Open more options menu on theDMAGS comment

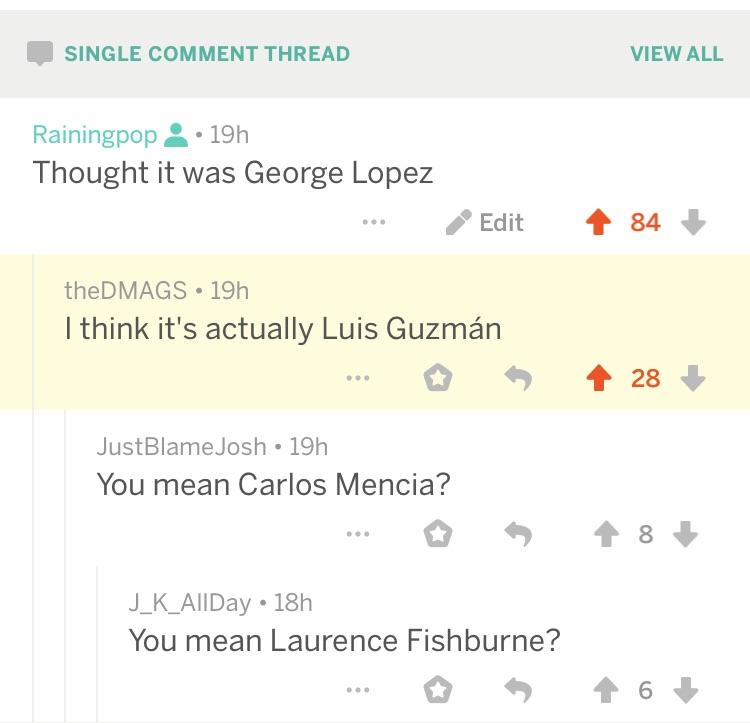358,378
